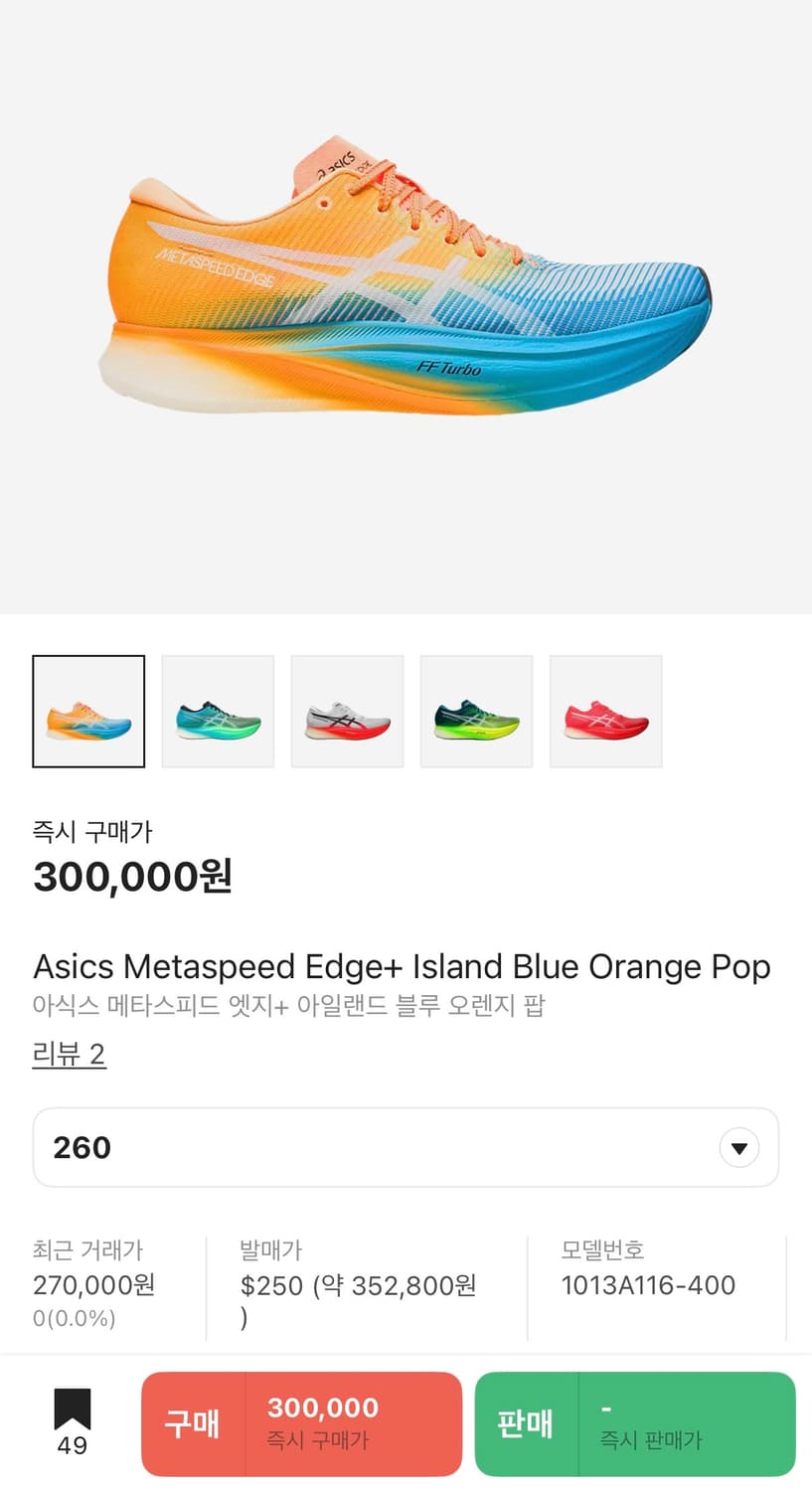Tap the 300,000원 instant buy price

tap(132, 877)
